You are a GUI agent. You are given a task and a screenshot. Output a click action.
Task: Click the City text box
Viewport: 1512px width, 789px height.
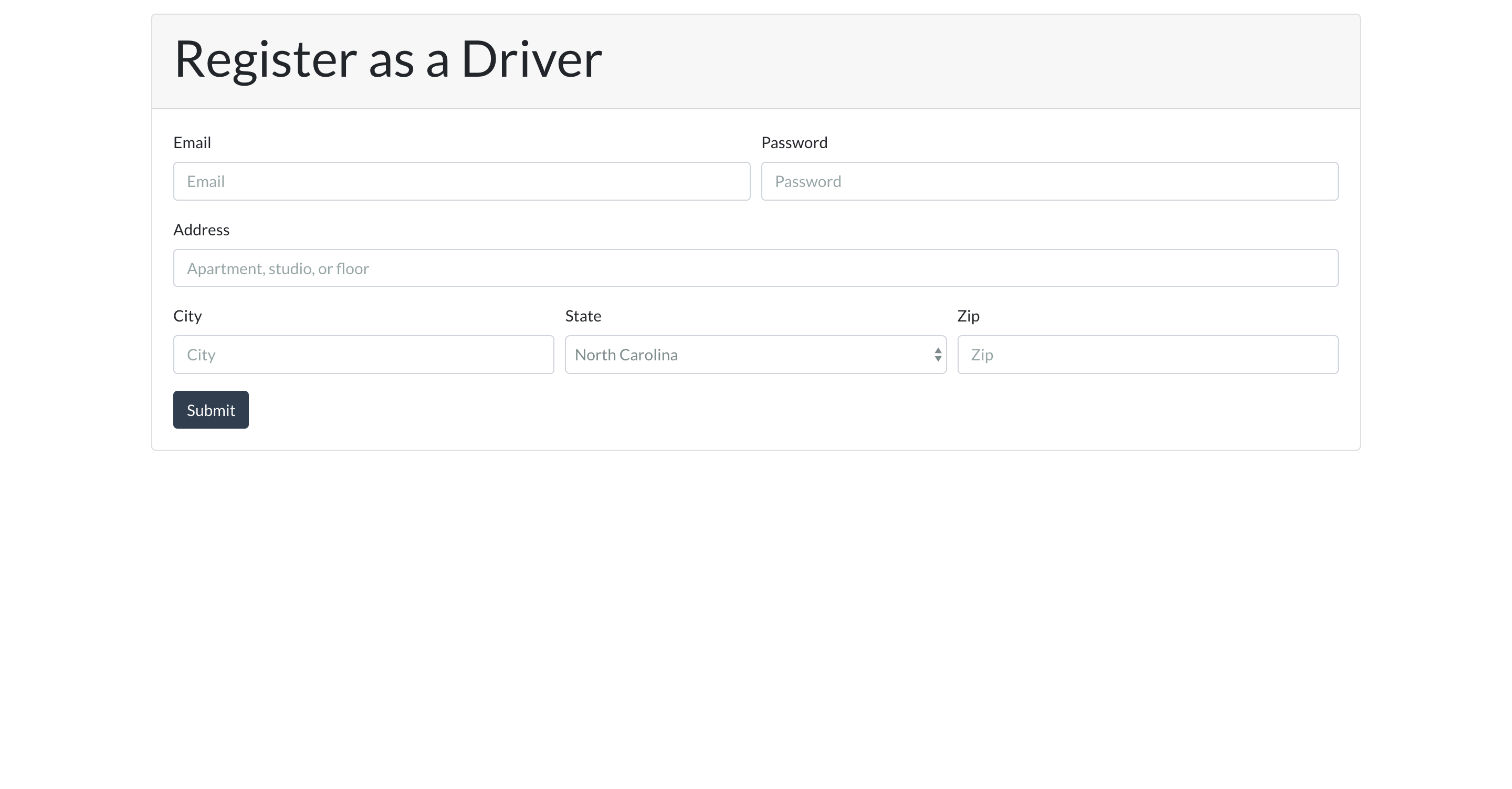(x=363, y=354)
